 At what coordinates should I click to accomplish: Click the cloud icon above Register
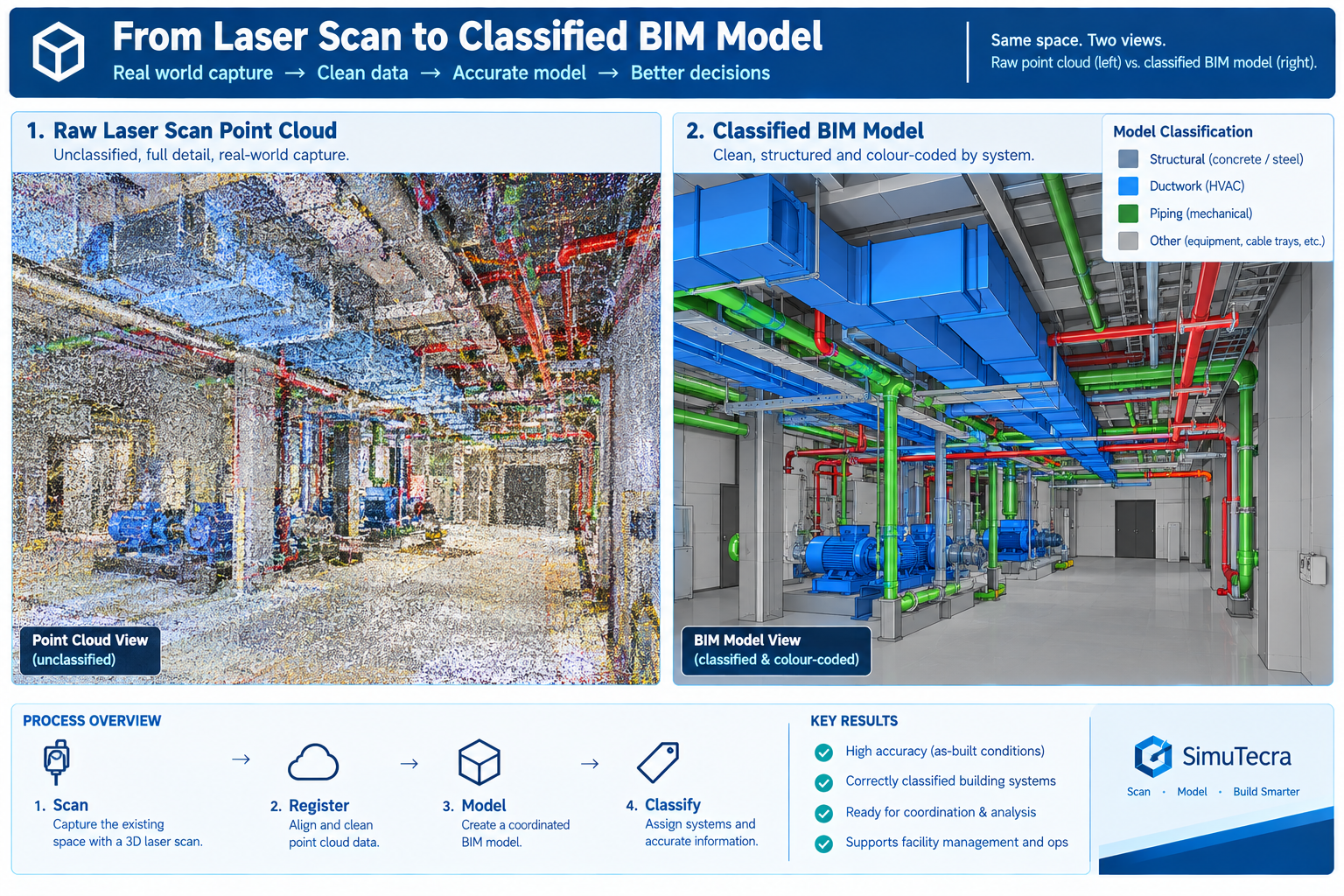pyautogui.click(x=313, y=762)
